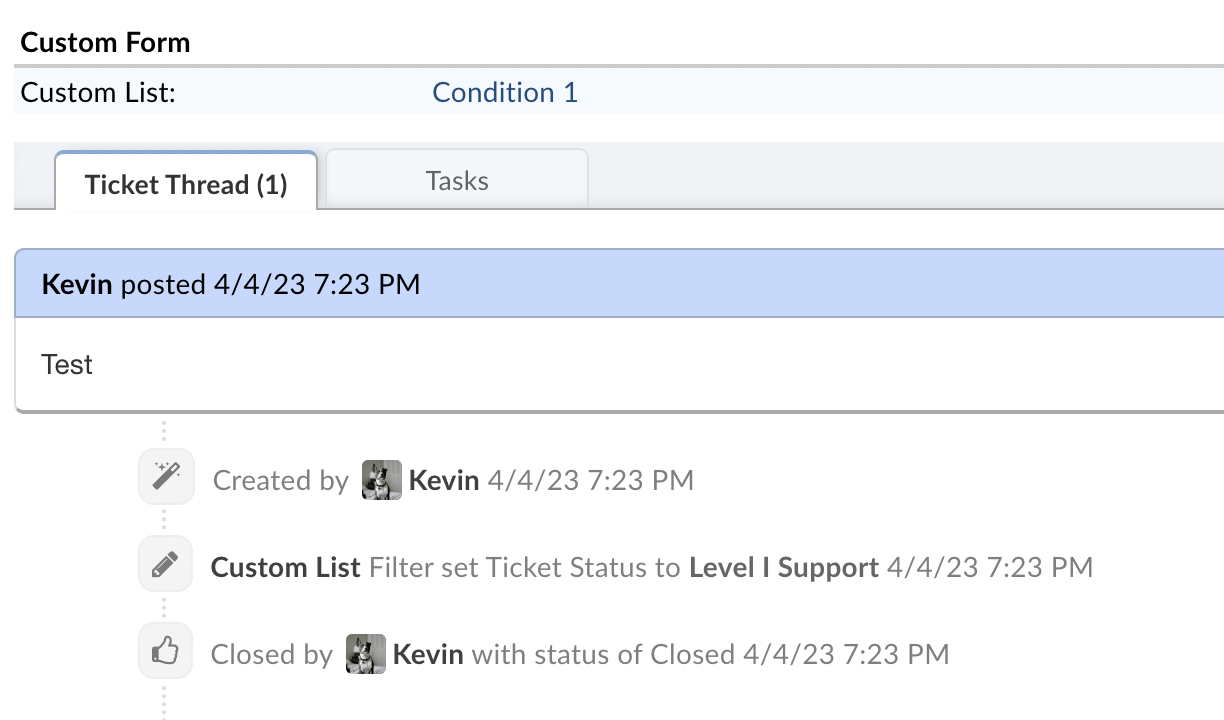Click the thumbs-up Closed event icon
The width and height of the screenshot is (1224, 720).
tap(165, 653)
